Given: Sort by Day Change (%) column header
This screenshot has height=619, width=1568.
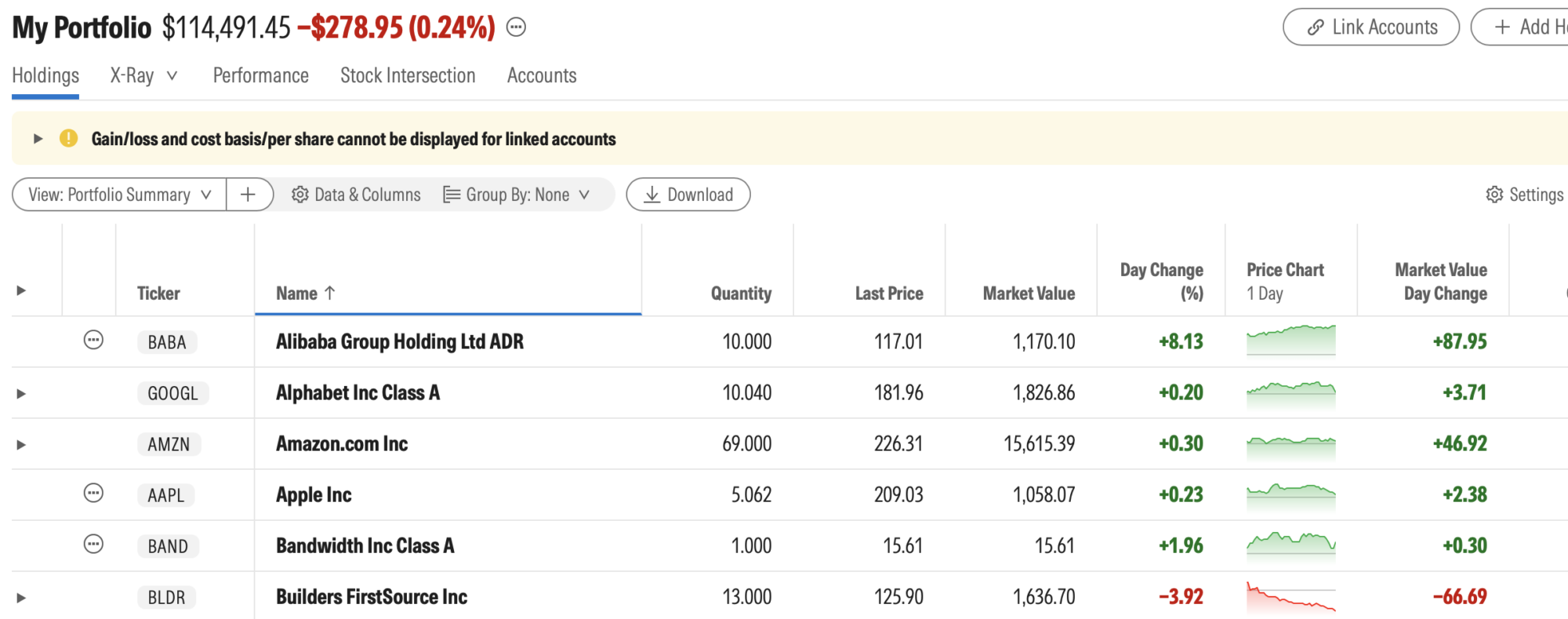Looking at the screenshot, I should coord(1161,281).
